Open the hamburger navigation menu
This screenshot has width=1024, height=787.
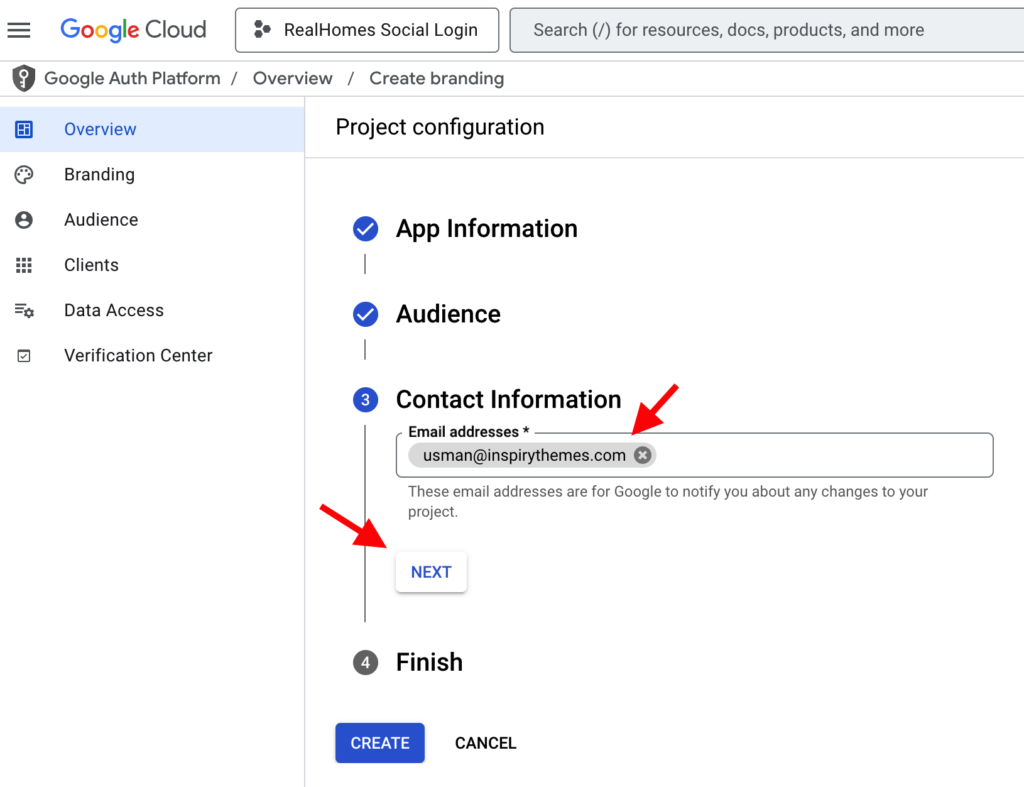pyautogui.click(x=19, y=30)
